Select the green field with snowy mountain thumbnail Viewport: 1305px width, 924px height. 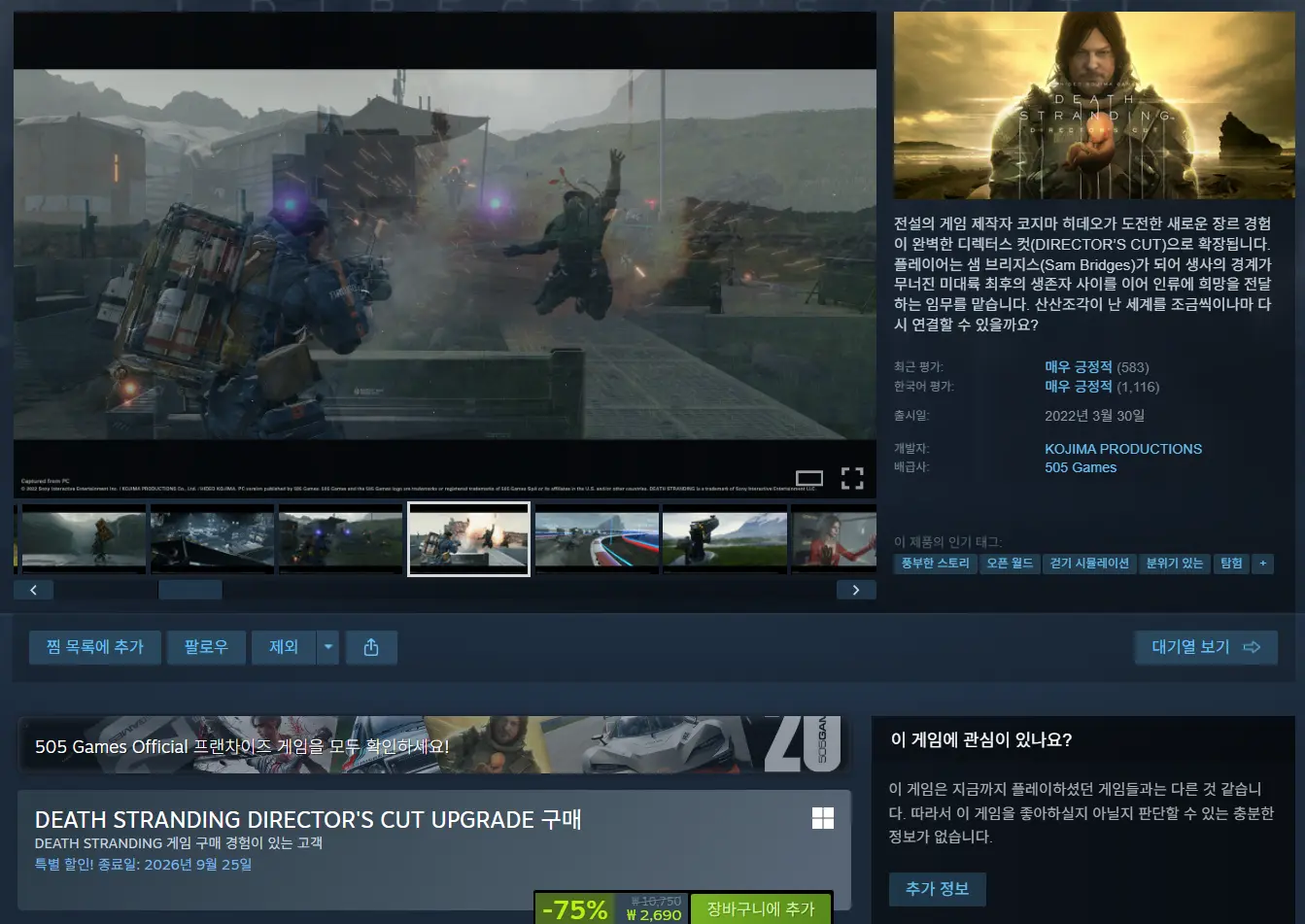(725, 538)
